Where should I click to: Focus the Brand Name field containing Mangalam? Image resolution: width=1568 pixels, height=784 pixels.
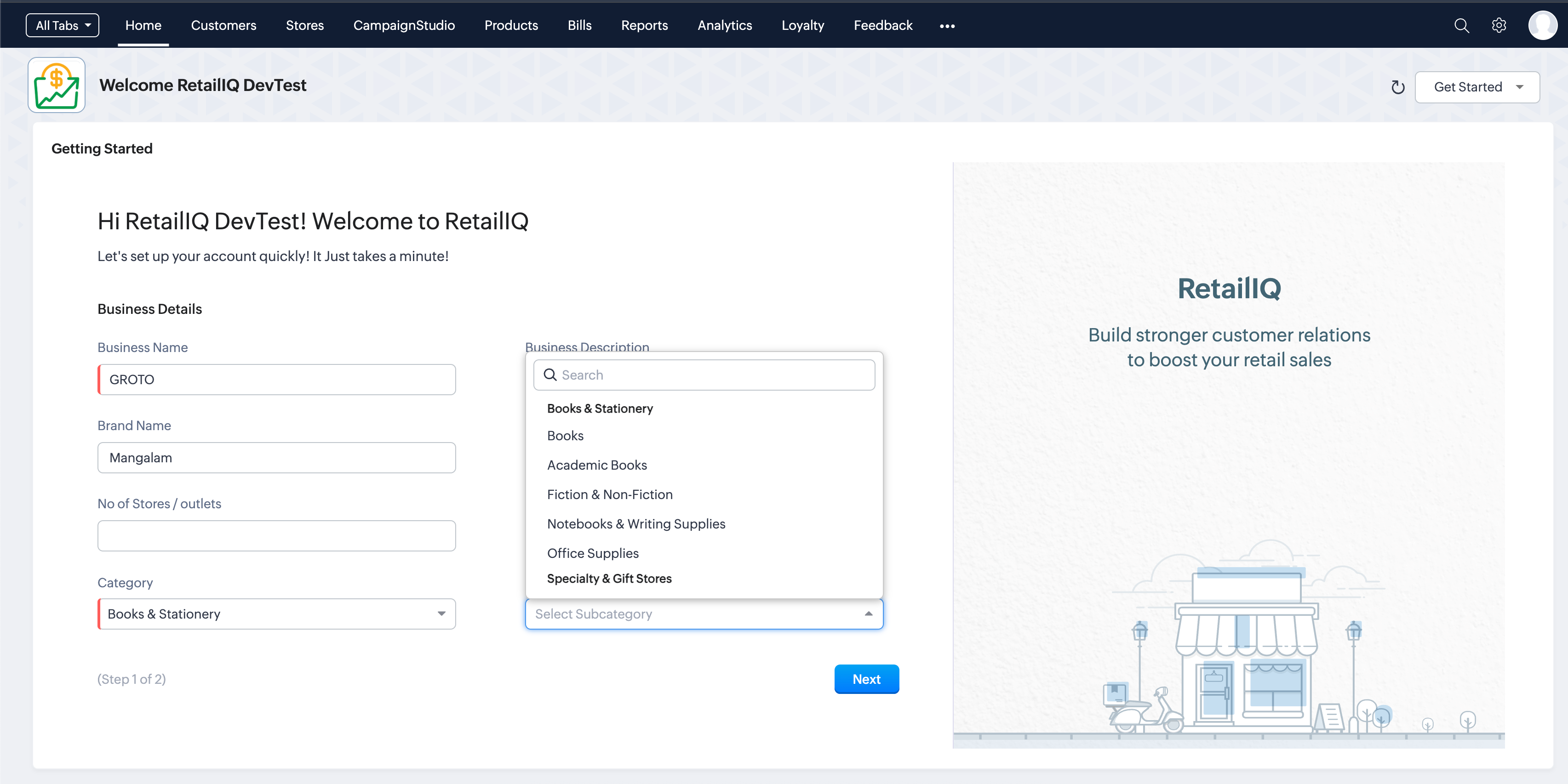click(x=277, y=457)
